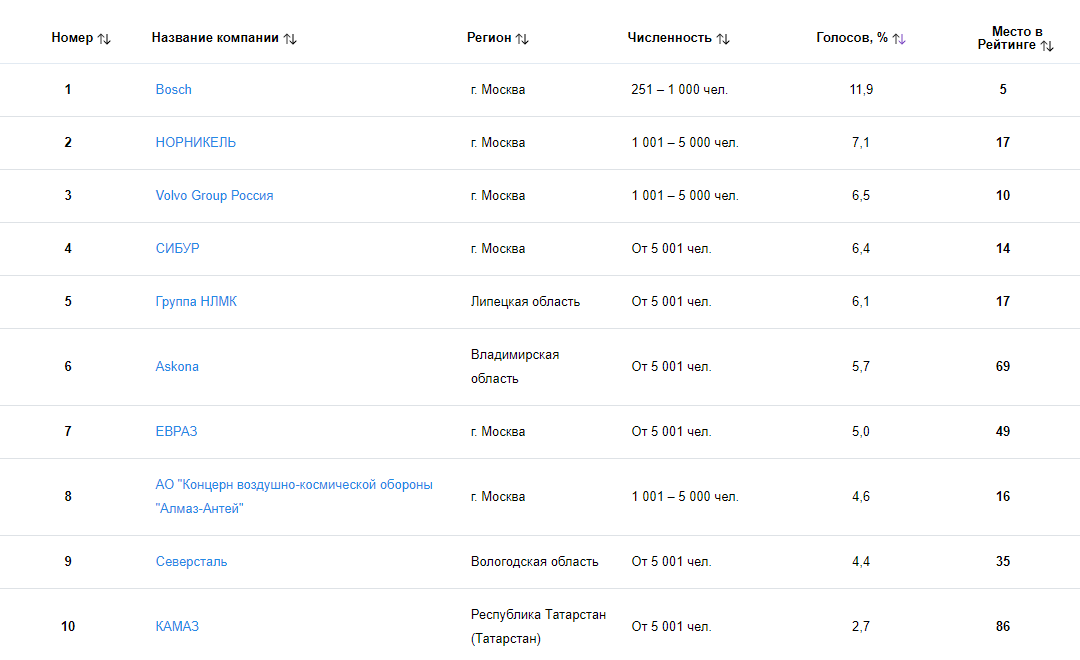
Task: Open the Концерн Алмаз-Антей link
Action: 294,497
